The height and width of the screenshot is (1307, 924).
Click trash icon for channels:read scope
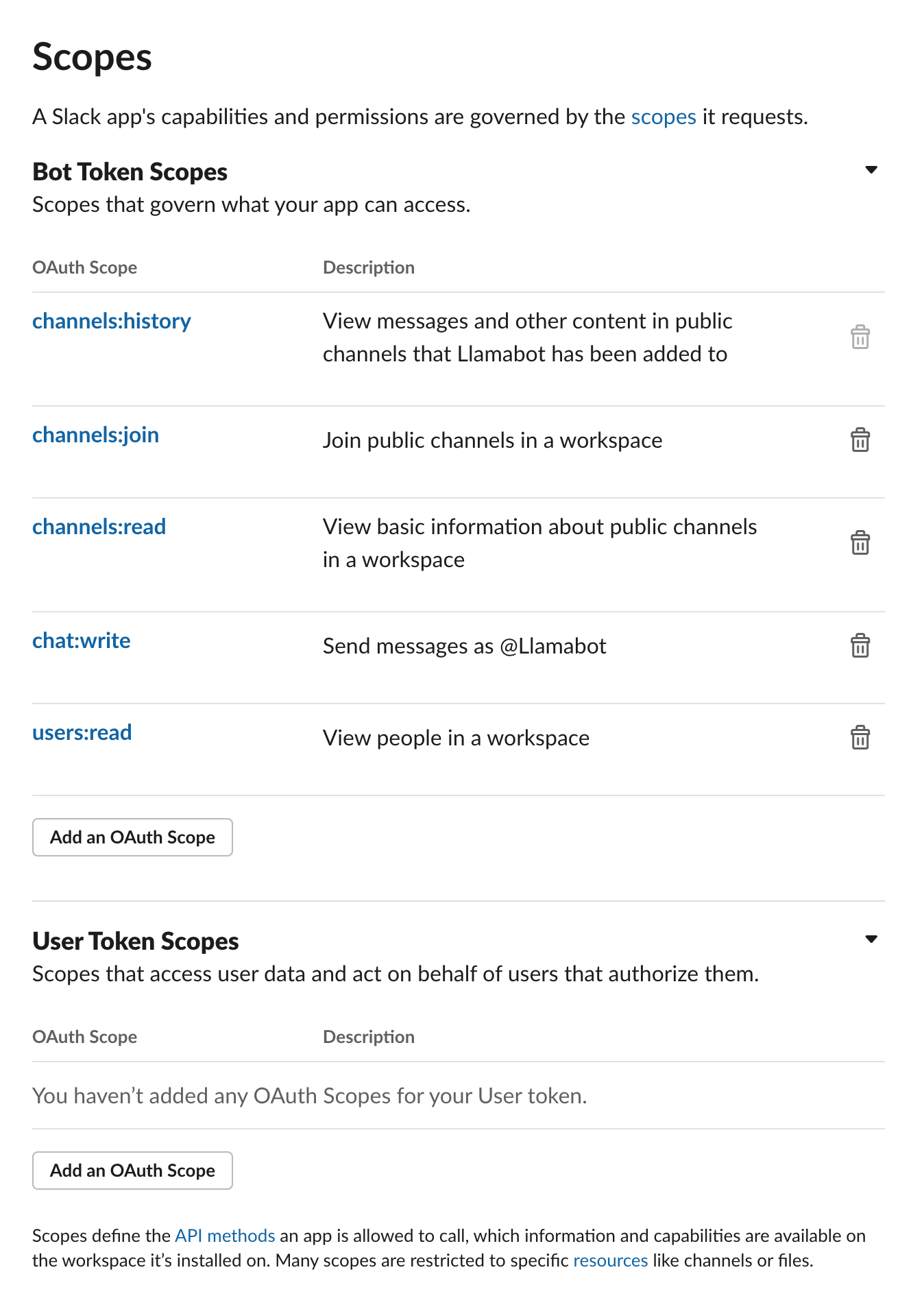pos(860,543)
